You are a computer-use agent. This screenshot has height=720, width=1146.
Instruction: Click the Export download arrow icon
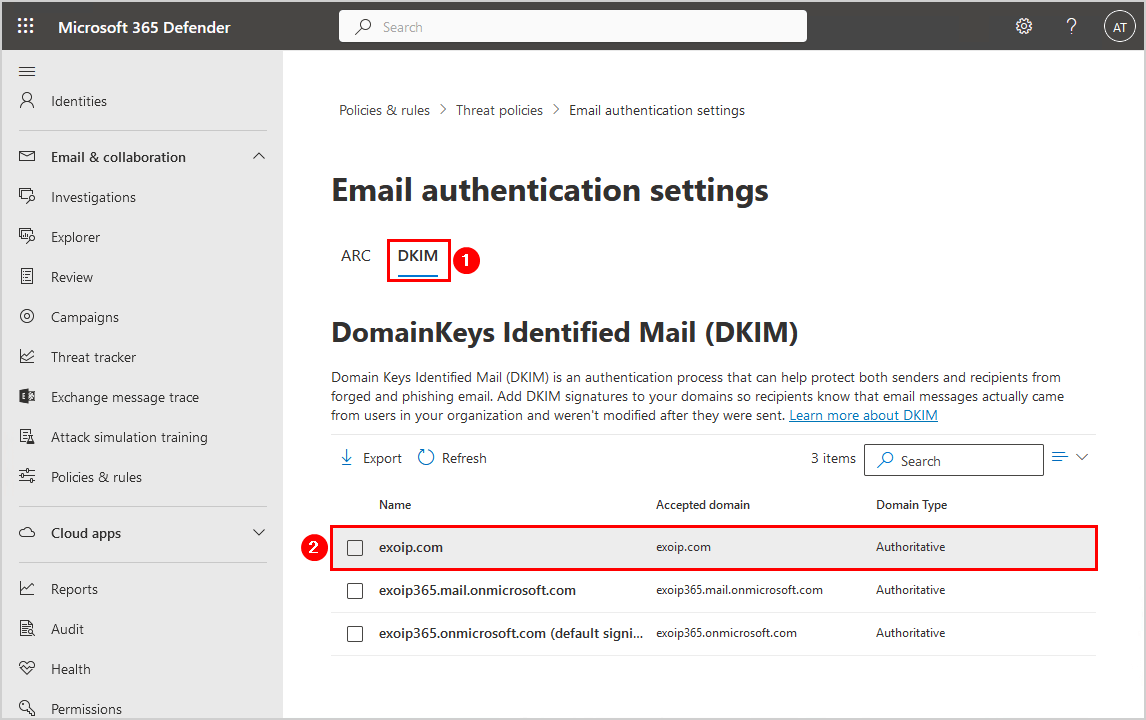click(346, 458)
